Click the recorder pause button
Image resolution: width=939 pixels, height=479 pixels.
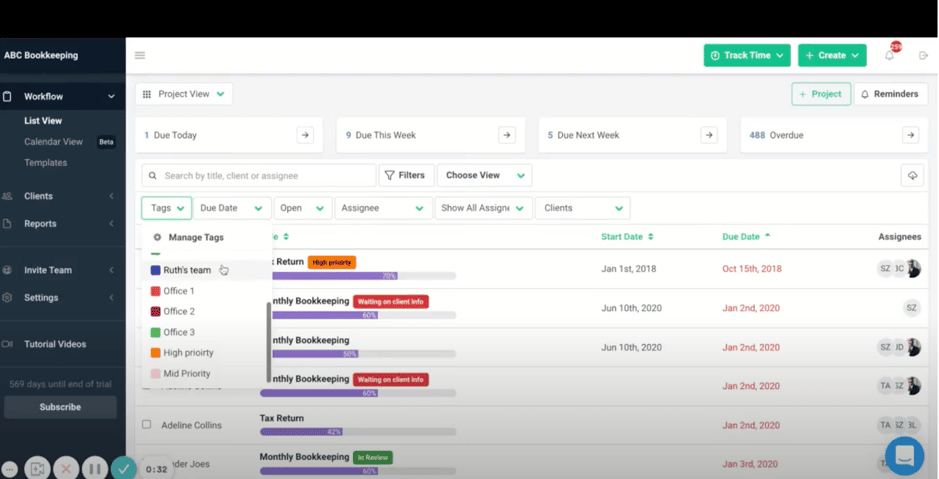95,469
